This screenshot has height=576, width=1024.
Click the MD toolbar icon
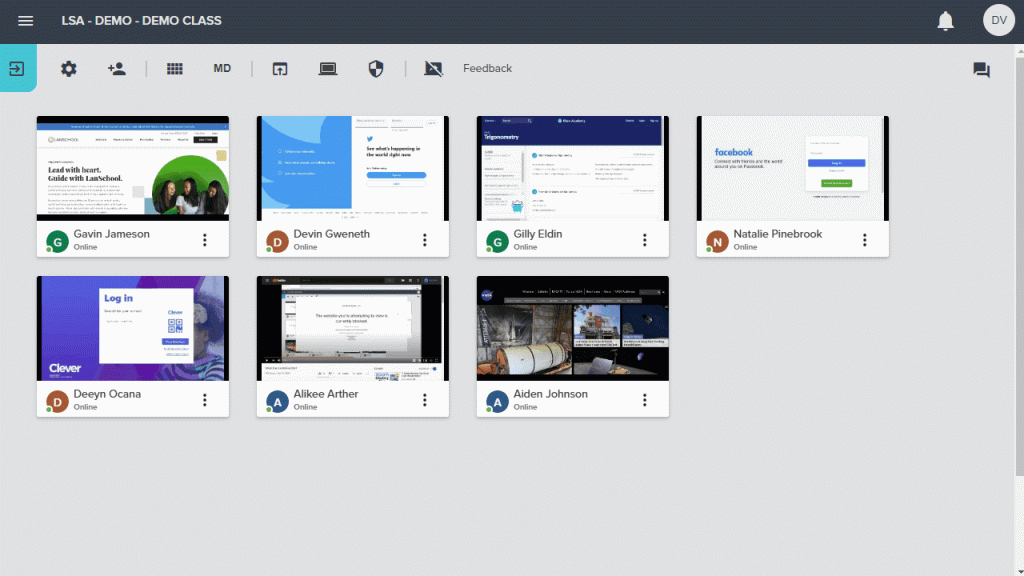pyautogui.click(x=222, y=68)
